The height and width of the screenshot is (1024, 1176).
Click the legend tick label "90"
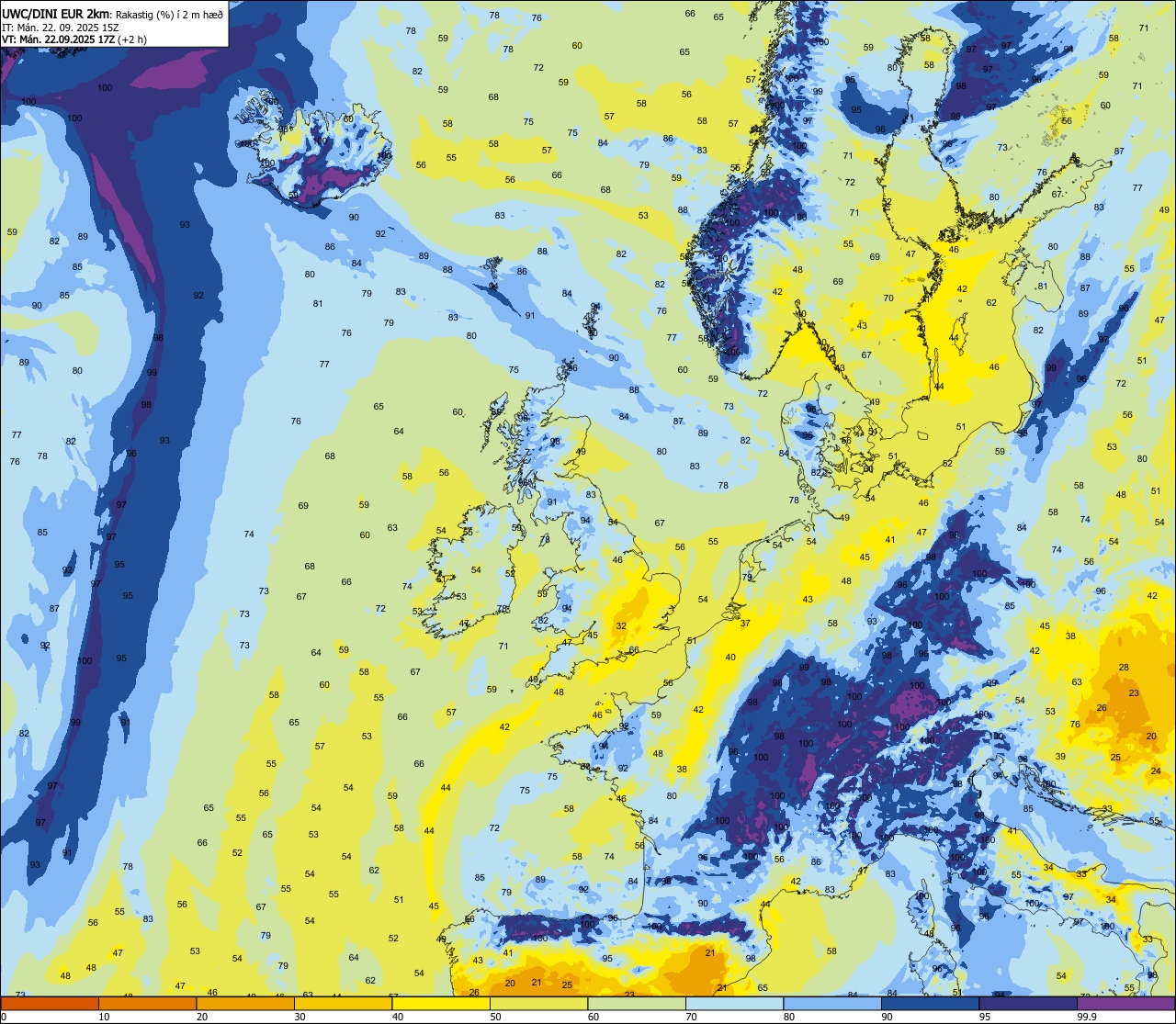887,1017
